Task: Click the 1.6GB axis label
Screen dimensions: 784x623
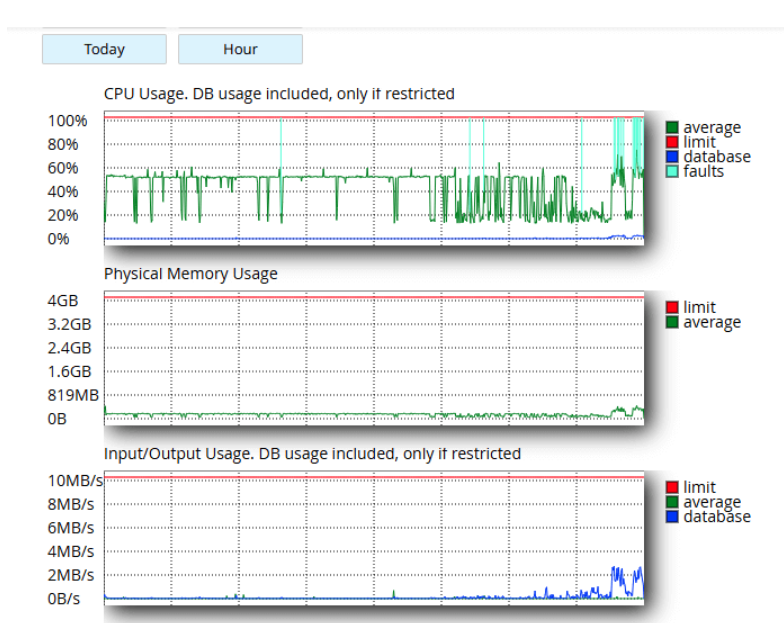Action: [70, 372]
